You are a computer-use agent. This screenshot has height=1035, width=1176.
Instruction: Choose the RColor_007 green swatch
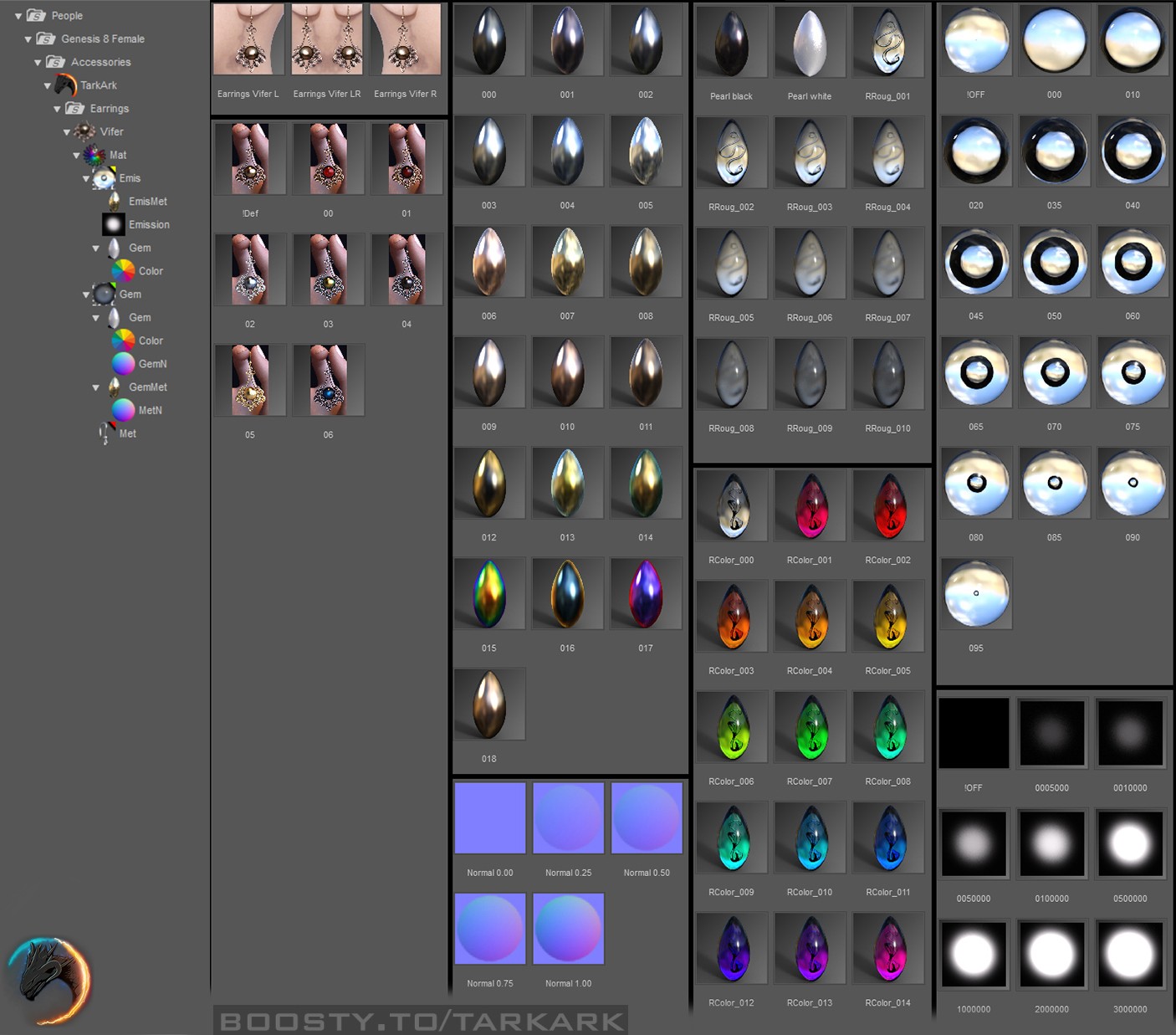click(x=810, y=727)
